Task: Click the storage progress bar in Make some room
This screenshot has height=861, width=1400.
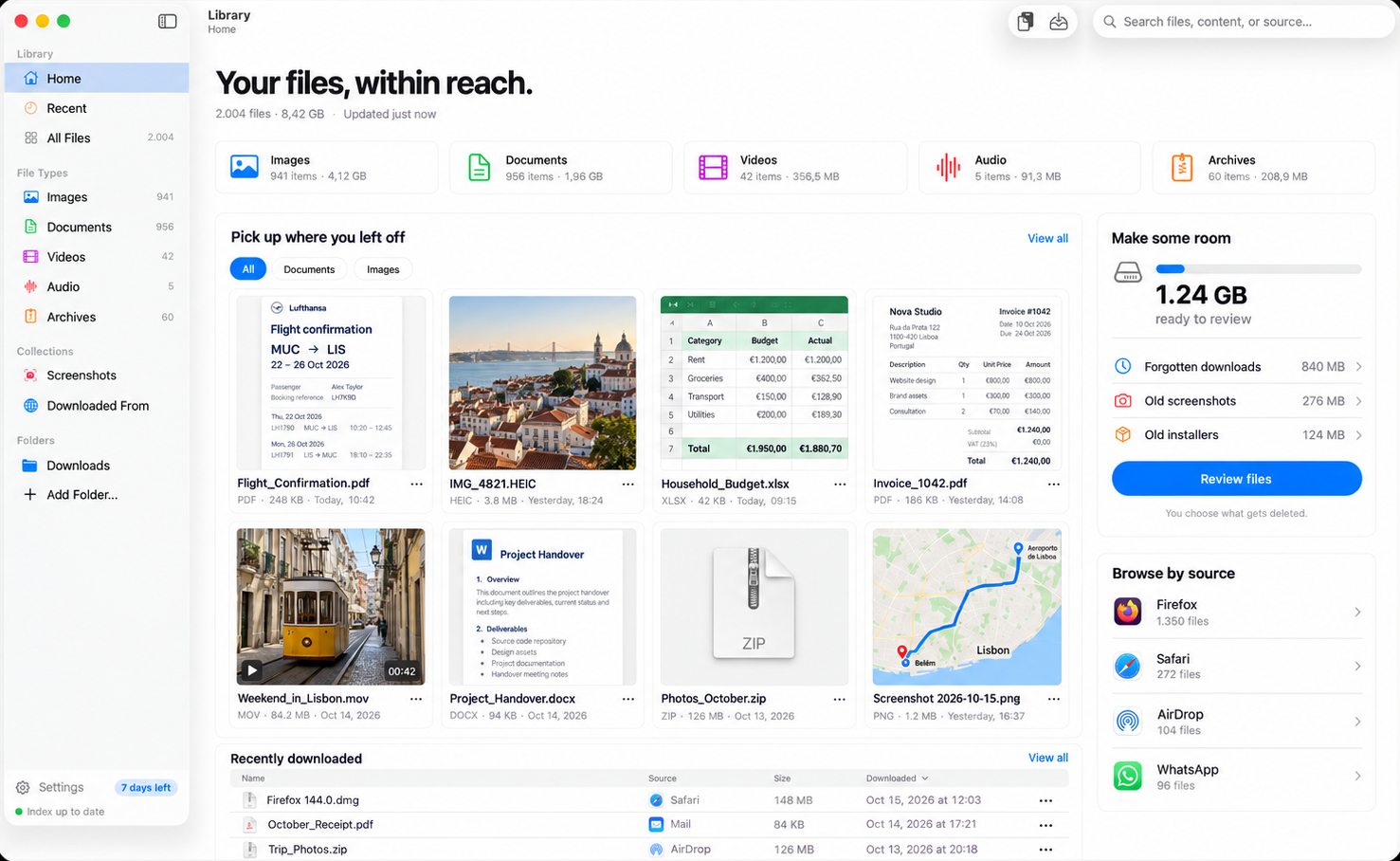Action: tap(1259, 269)
